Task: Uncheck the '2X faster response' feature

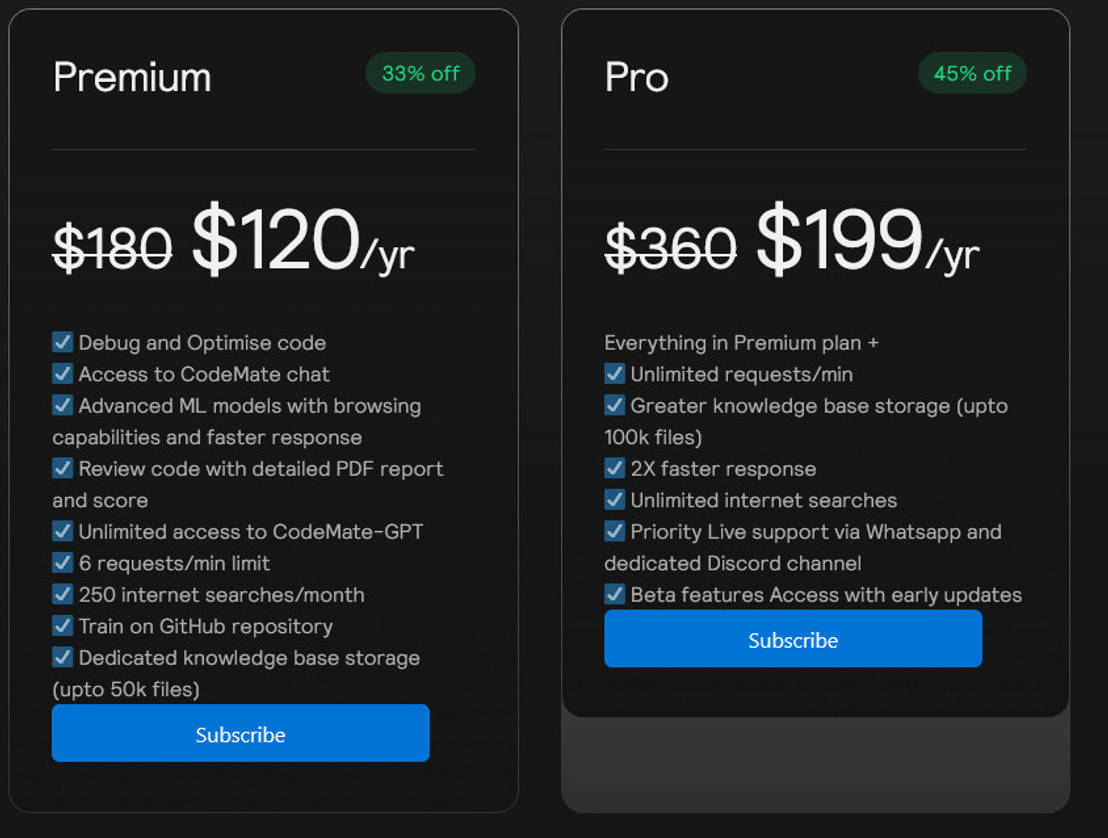Action: (614, 468)
